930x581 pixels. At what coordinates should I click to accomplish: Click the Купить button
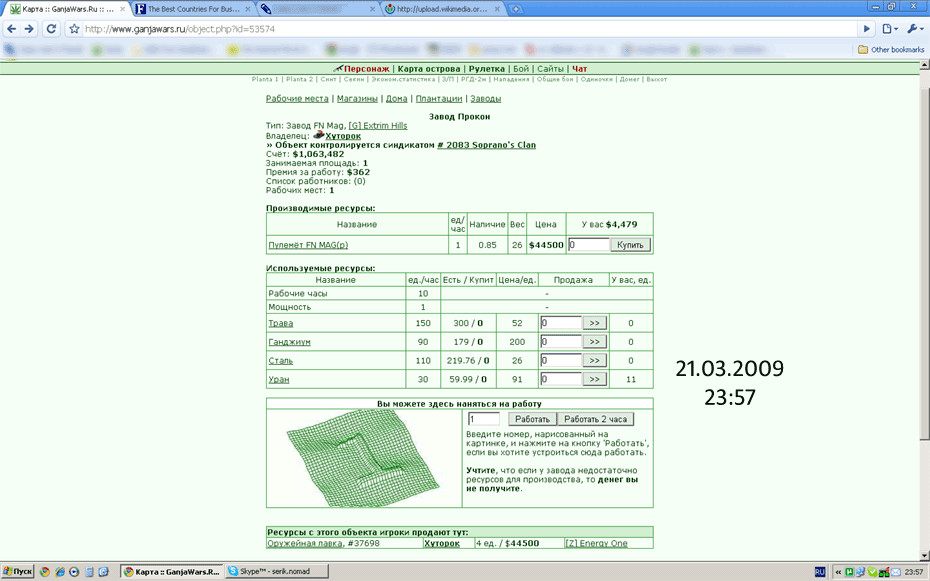point(630,244)
